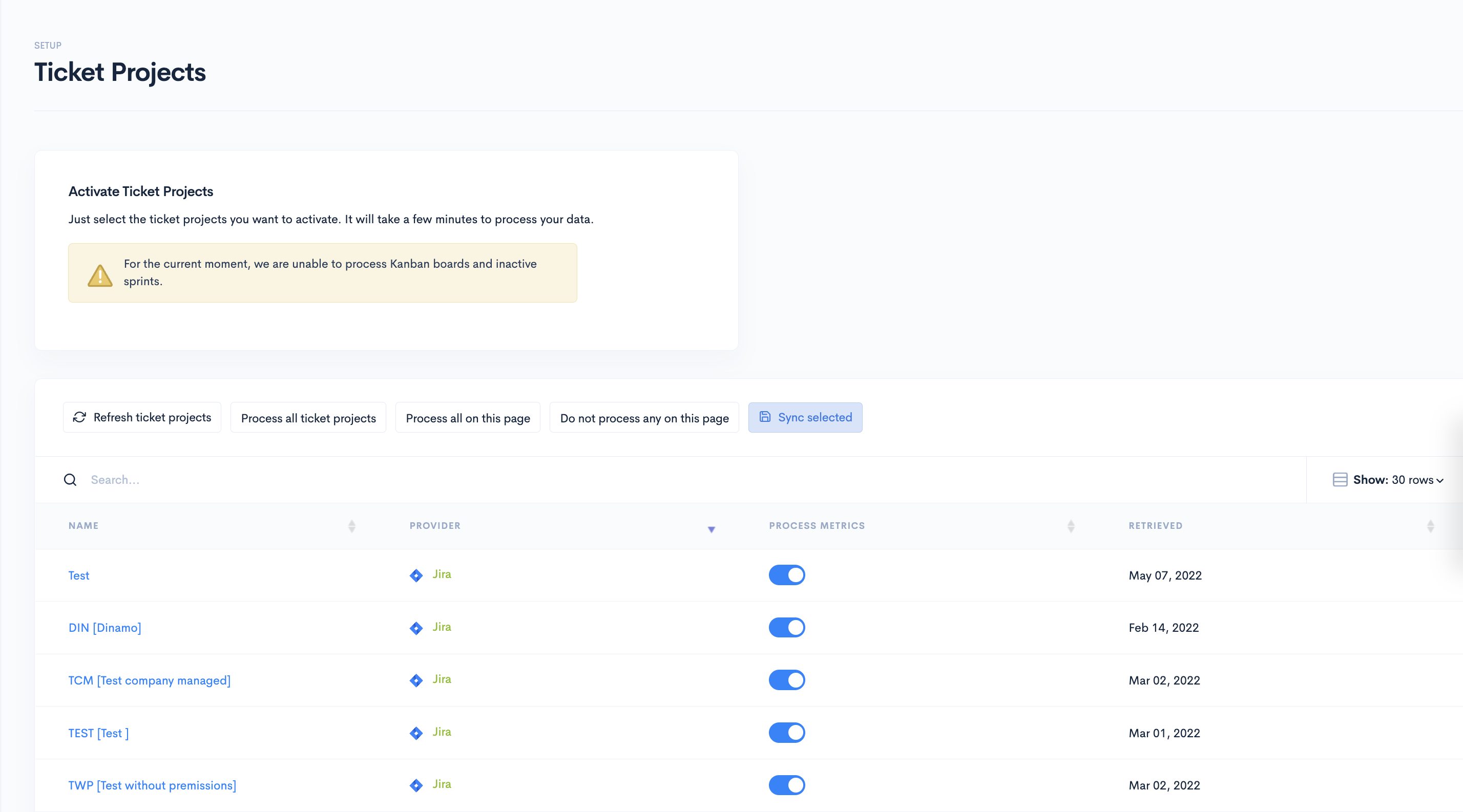Viewport: 1463px width, 812px height.
Task: Click the save icon in Sync selected
Action: [765, 417]
